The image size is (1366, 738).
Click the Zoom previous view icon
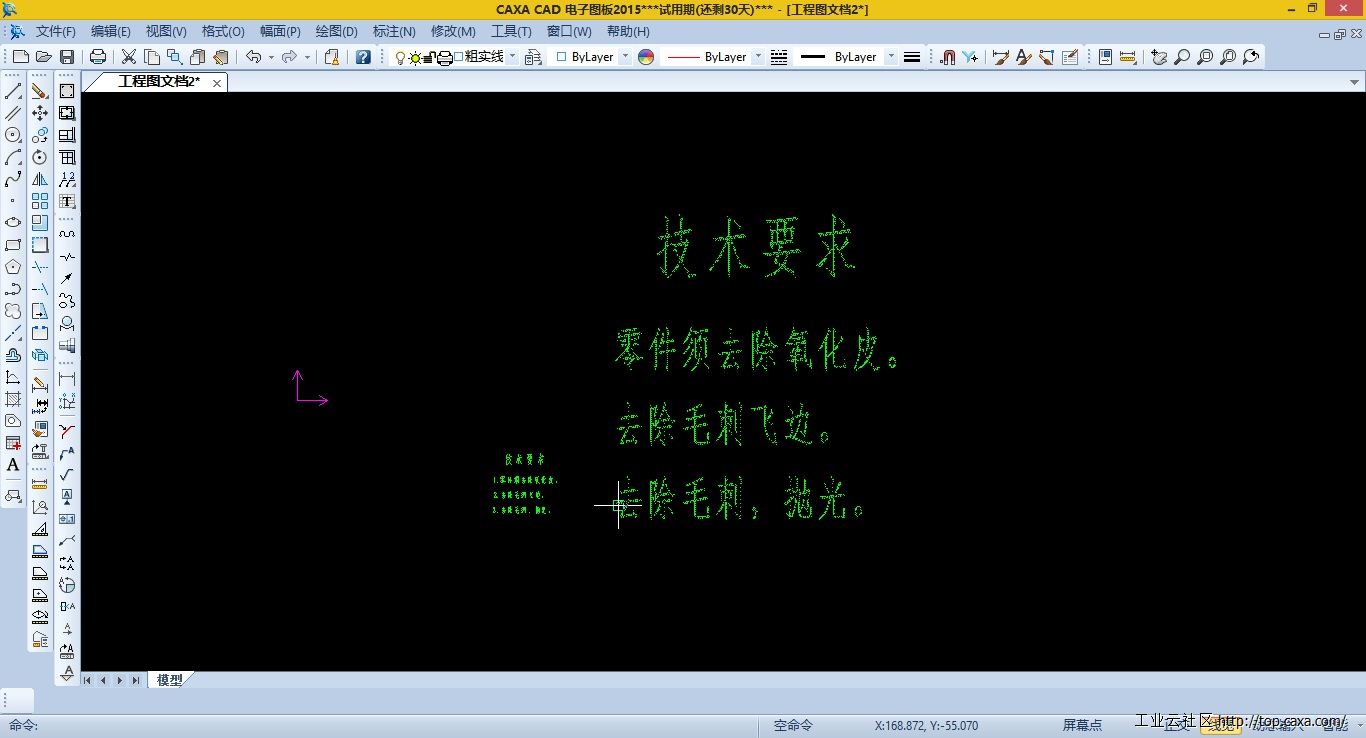pyautogui.click(x=1251, y=57)
